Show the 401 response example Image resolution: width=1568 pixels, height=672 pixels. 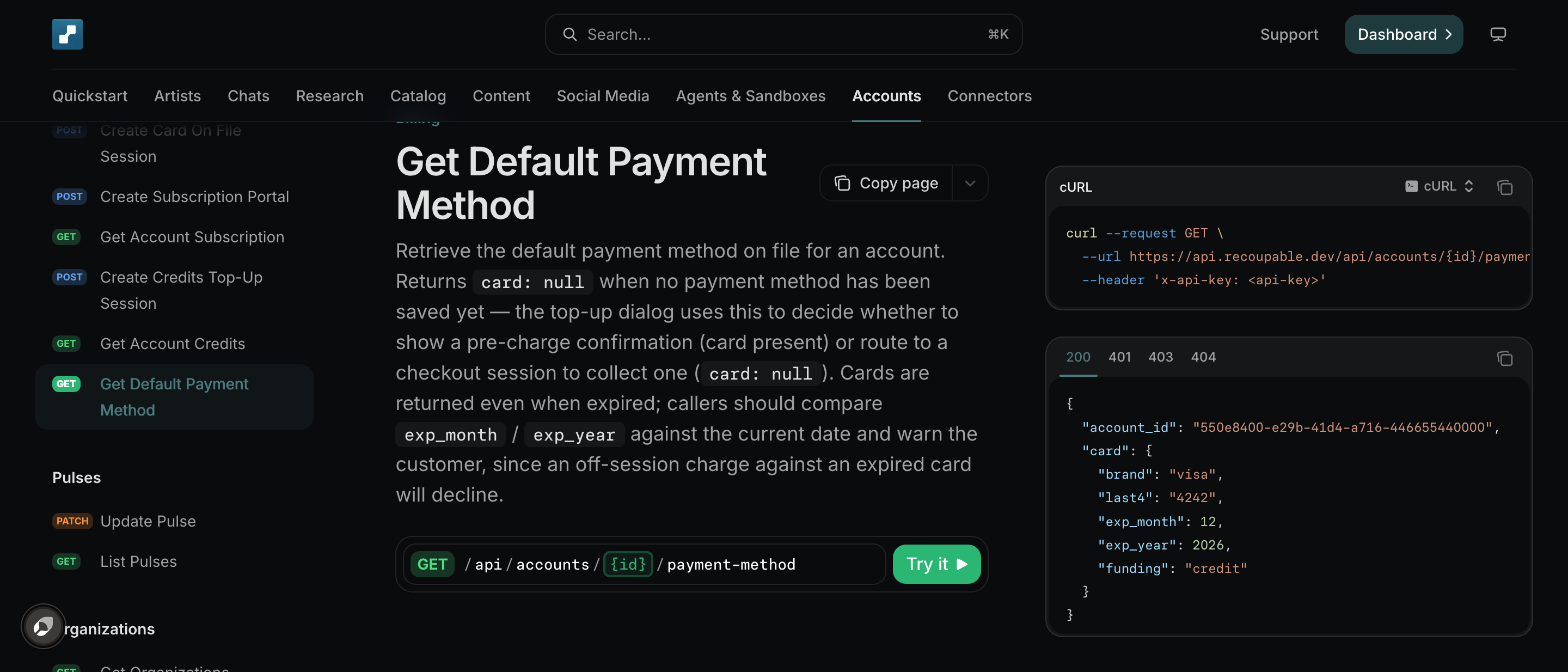click(x=1119, y=357)
